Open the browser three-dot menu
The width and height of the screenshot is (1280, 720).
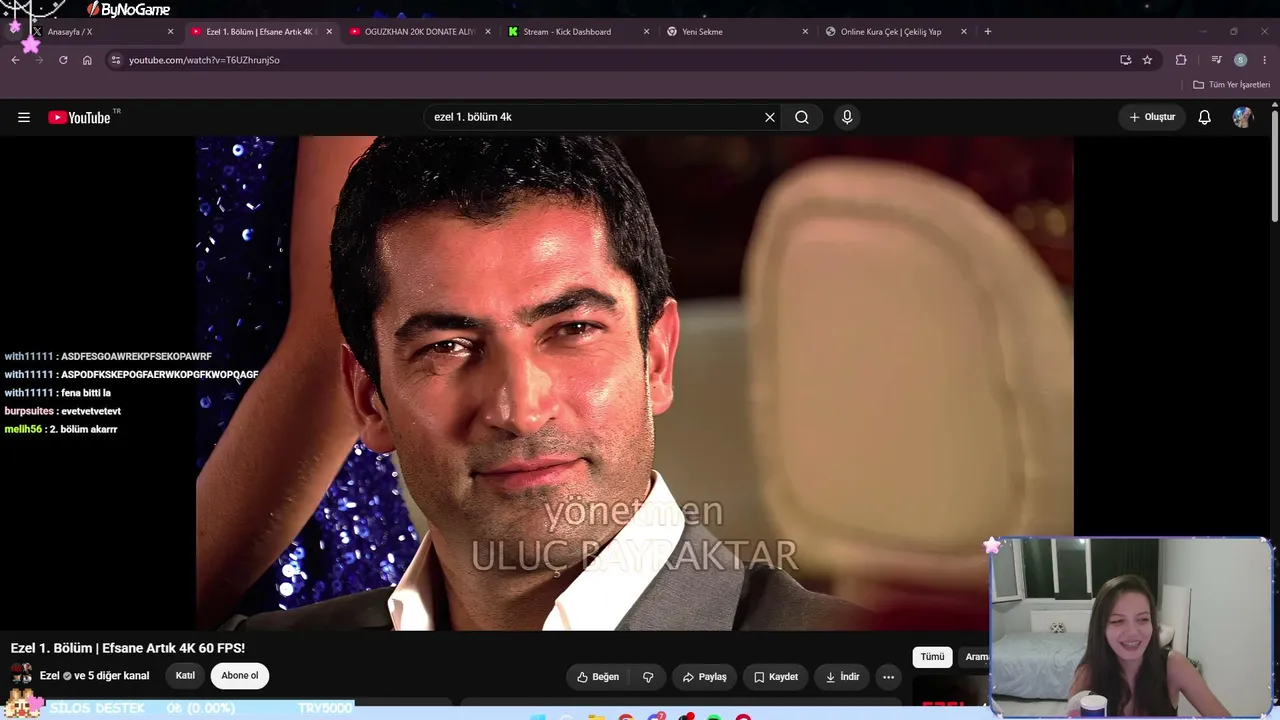(1265, 60)
